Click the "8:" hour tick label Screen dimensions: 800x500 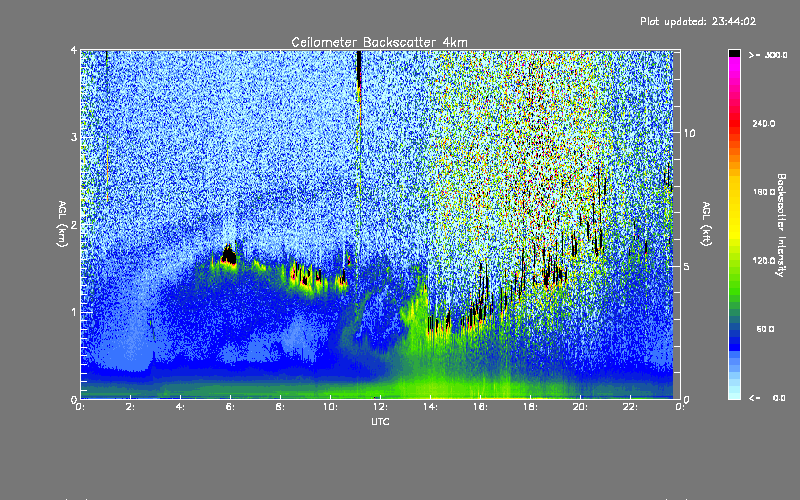click(x=281, y=407)
